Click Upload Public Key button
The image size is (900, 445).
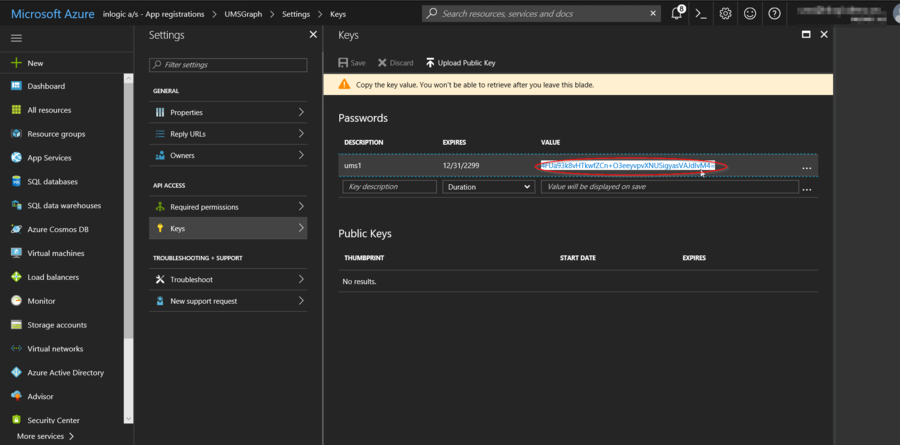coord(460,63)
